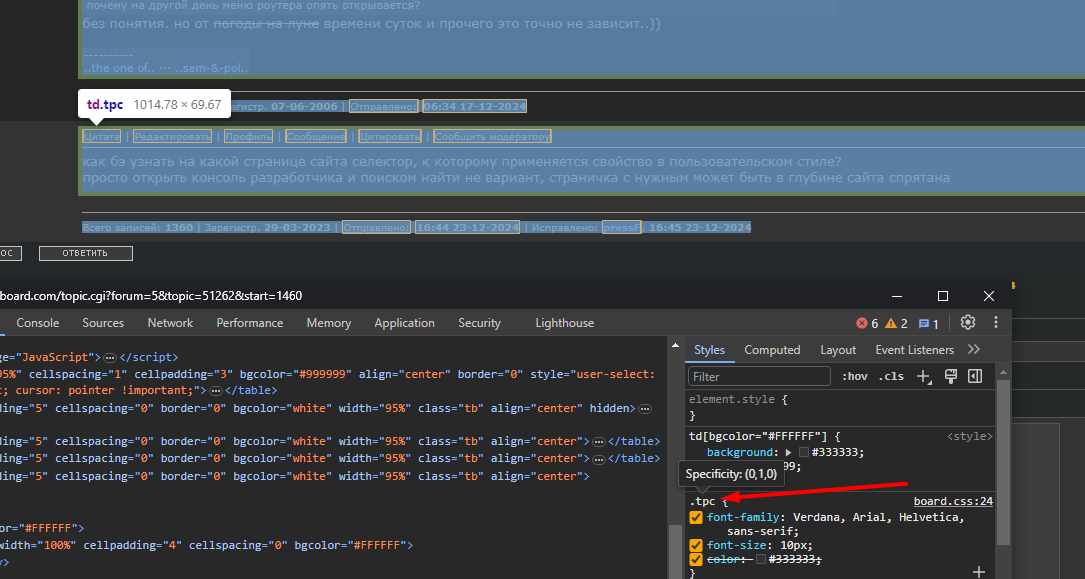Expand ellipsis after cursor: pointer !important
Screen dimensions: 1085x579
point(215,391)
